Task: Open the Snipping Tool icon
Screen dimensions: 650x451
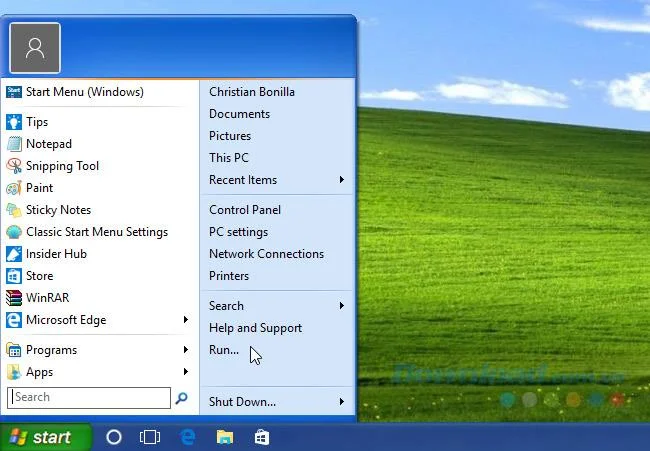Action: tap(14, 166)
